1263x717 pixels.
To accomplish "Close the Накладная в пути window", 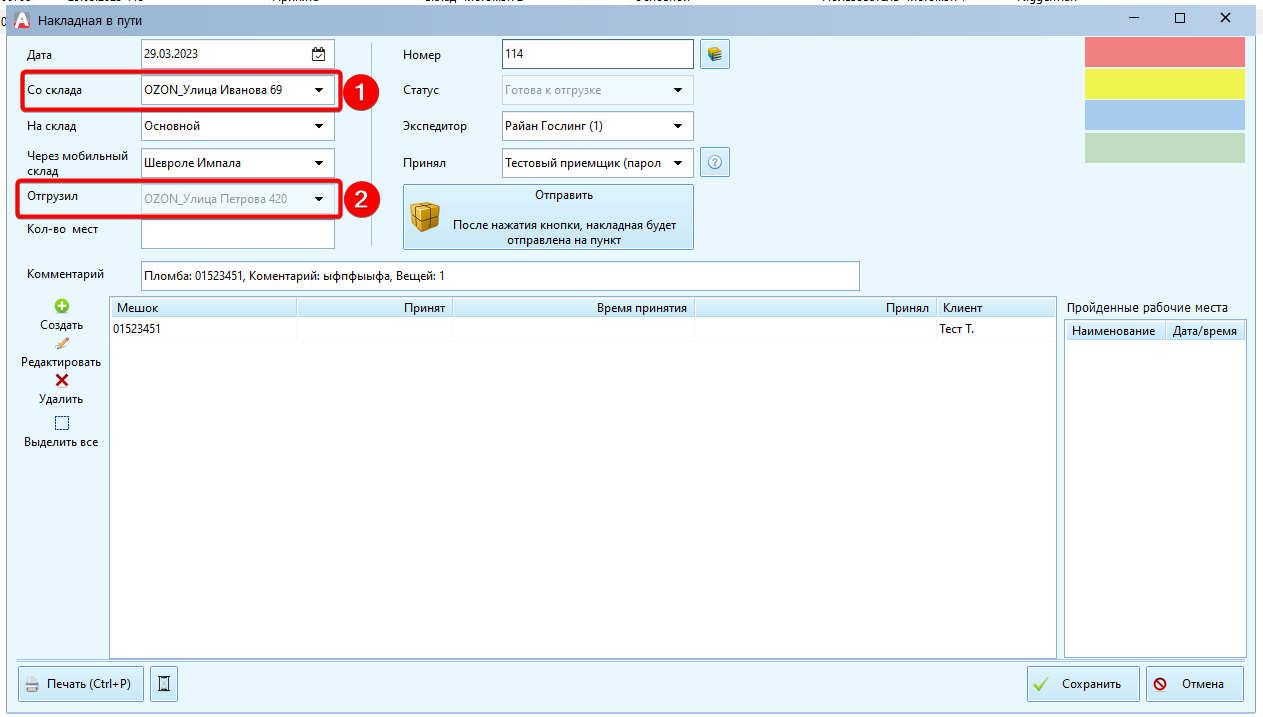I will [x=1226, y=18].
